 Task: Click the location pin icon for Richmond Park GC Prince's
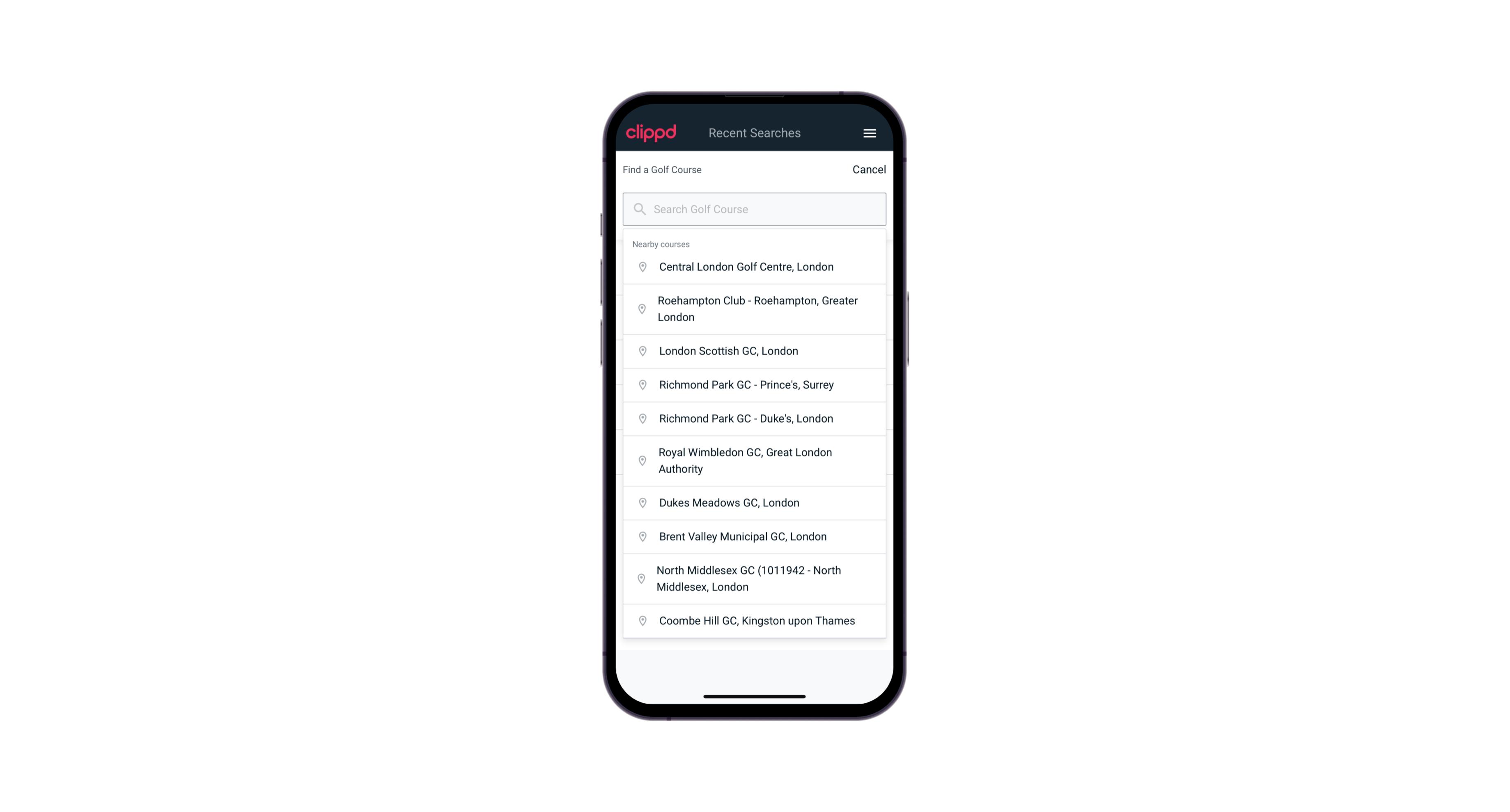pyautogui.click(x=640, y=385)
